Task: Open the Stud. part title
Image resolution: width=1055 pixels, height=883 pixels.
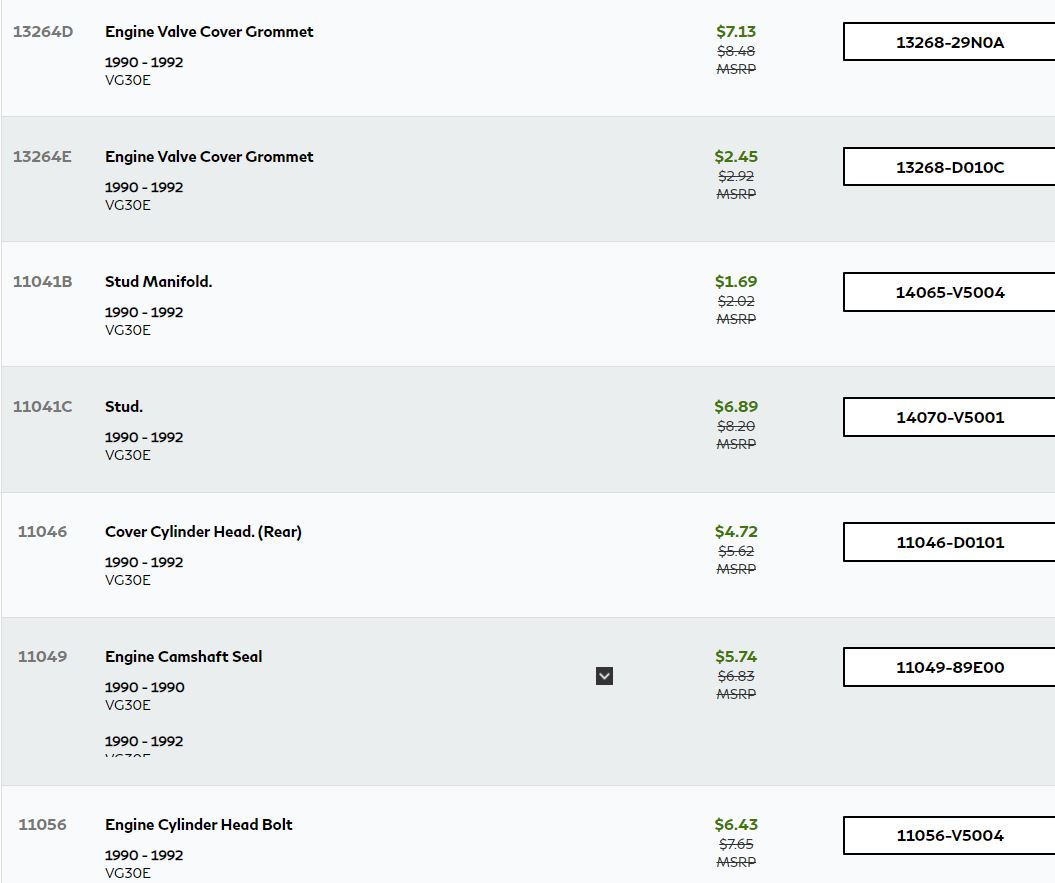Action: click(x=124, y=407)
